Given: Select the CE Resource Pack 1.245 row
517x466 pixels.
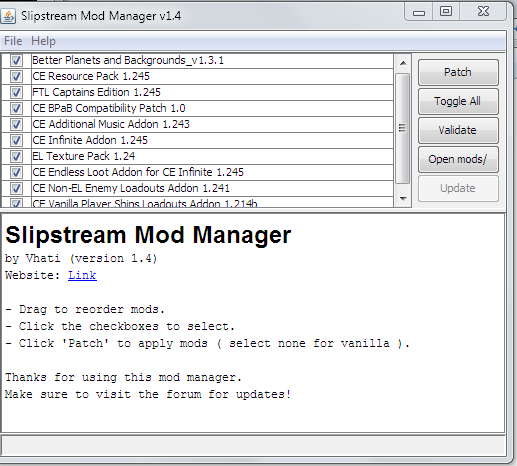Looking at the screenshot, I should pyautogui.click(x=212, y=76).
